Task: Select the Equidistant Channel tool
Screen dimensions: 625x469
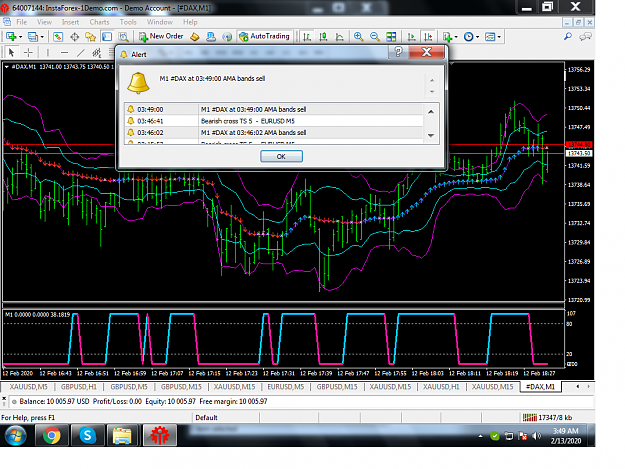Action: click(x=97, y=52)
